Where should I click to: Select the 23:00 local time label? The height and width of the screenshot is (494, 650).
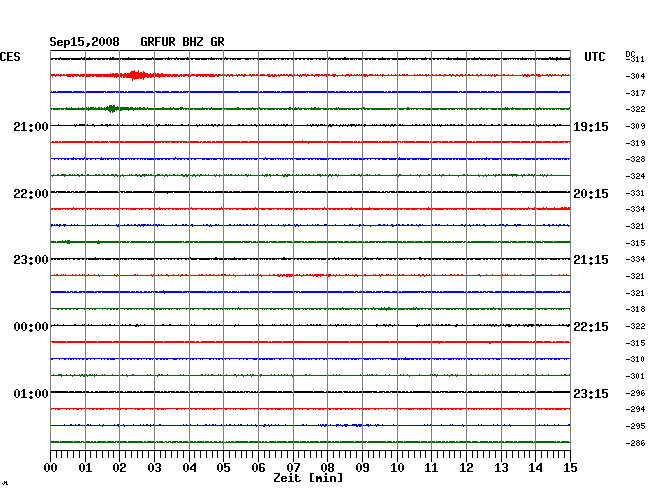(31, 260)
